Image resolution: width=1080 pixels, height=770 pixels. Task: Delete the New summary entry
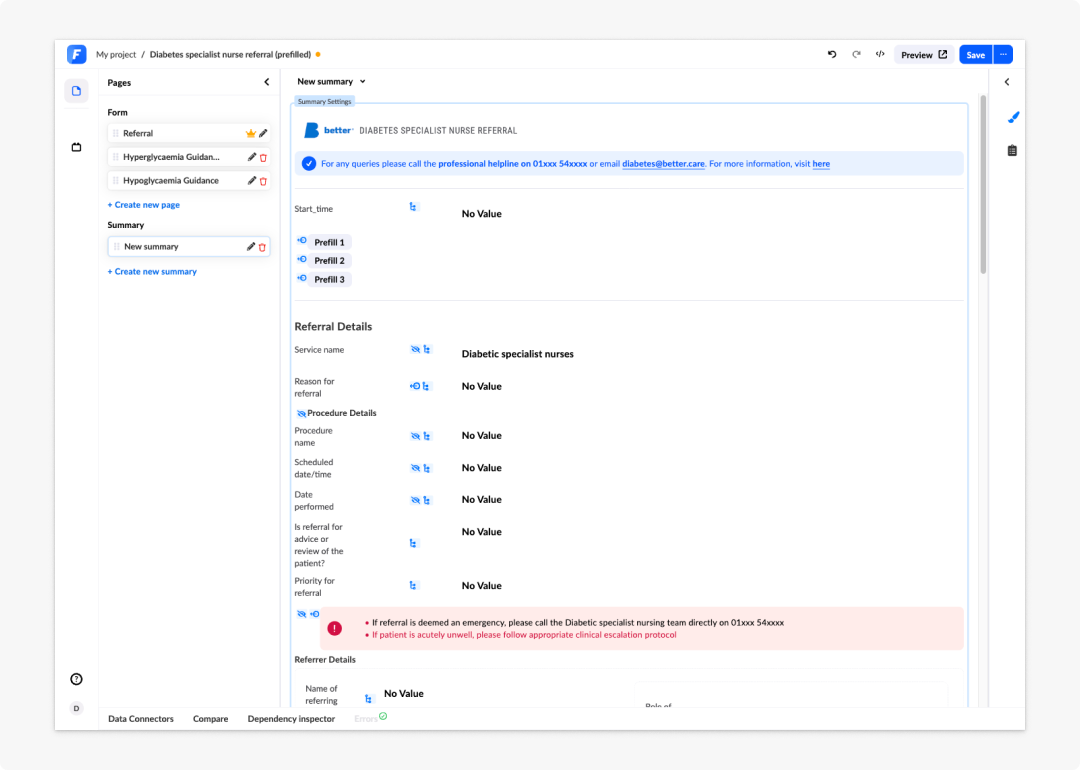click(262, 247)
